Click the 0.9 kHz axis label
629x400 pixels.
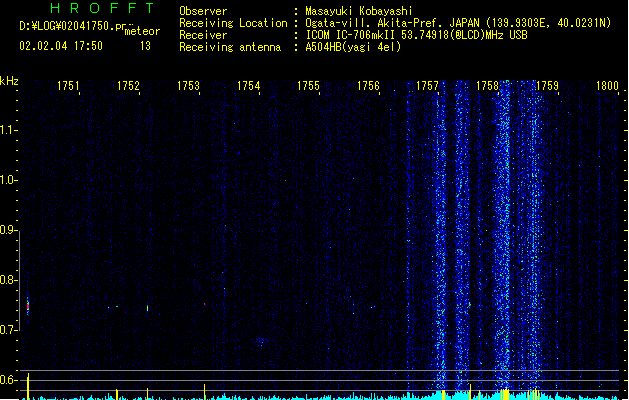coord(8,230)
